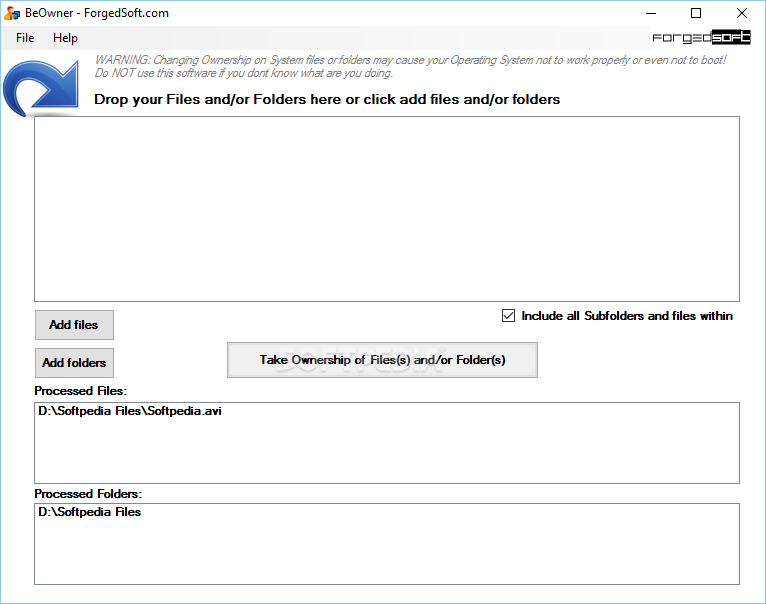Open the Help menu
The height and width of the screenshot is (604, 766).
coord(65,38)
